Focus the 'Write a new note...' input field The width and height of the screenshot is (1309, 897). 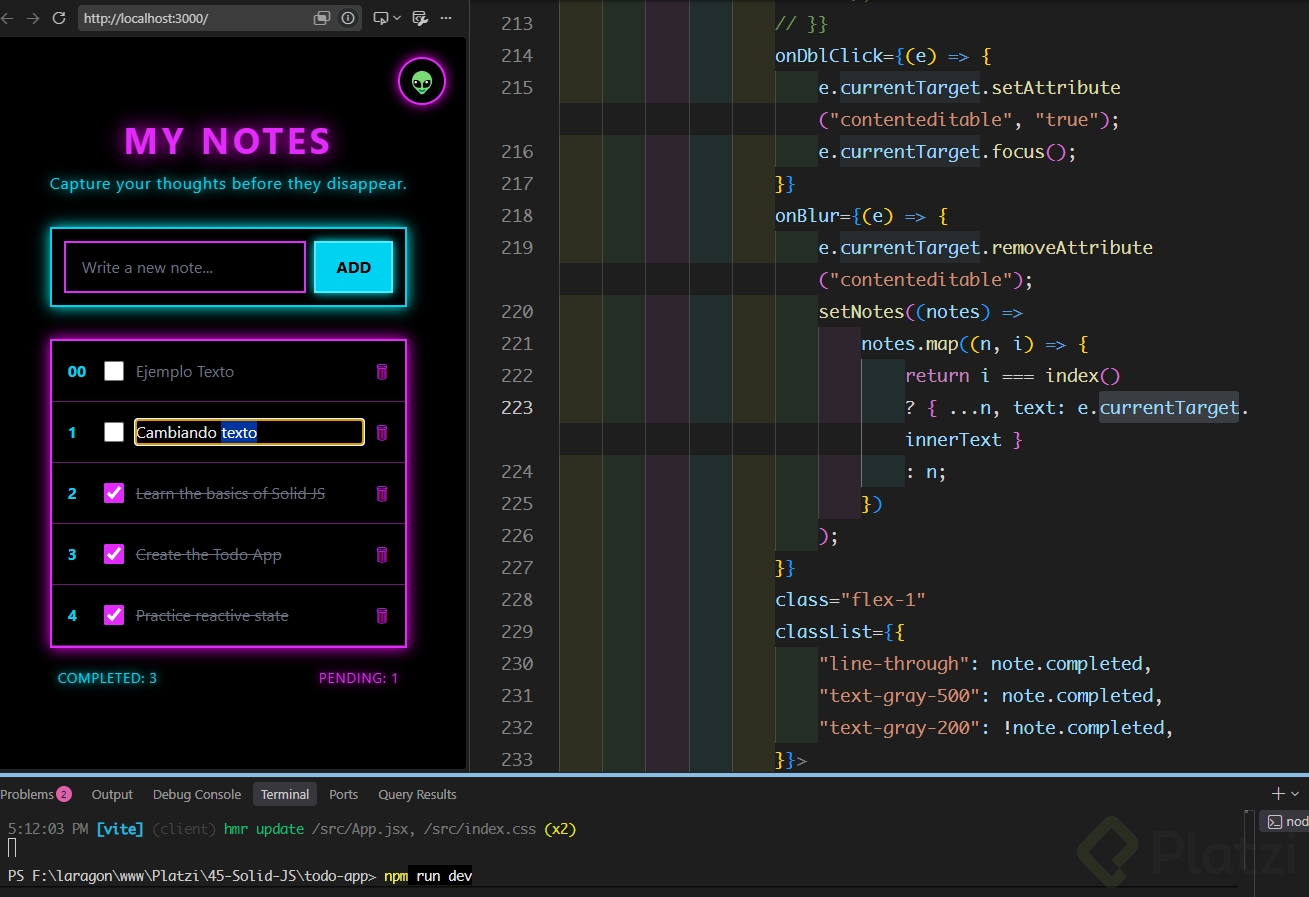[185, 267]
